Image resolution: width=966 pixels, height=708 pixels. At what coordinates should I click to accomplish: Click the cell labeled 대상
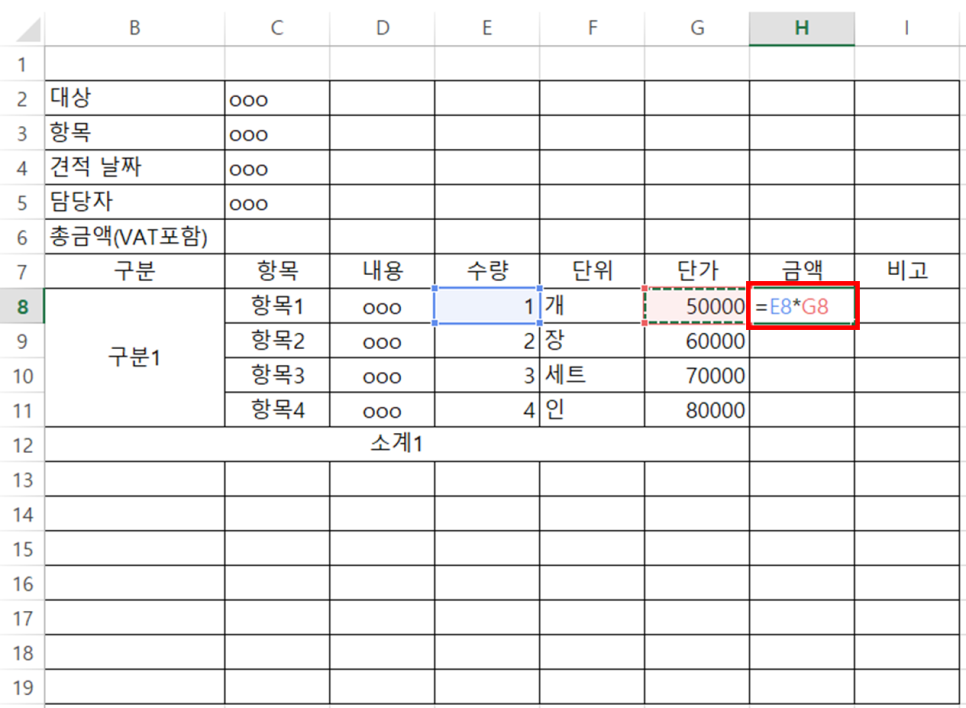tap(135, 98)
